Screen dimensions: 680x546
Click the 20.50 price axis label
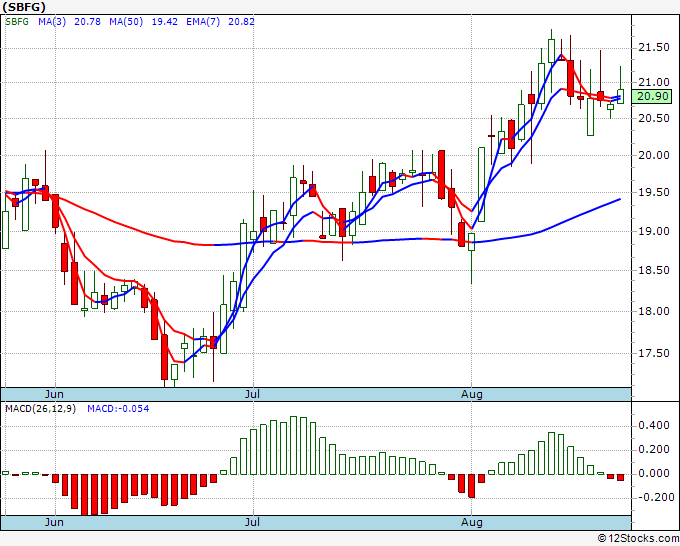click(654, 118)
